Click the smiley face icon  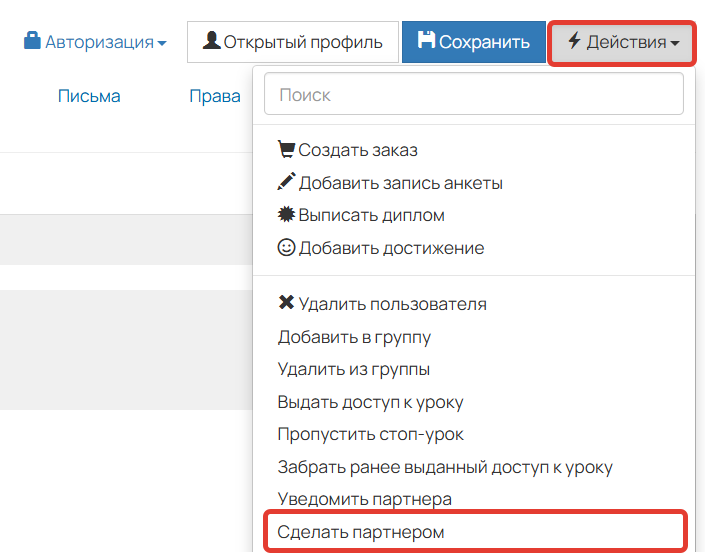(x=286, y=247)
